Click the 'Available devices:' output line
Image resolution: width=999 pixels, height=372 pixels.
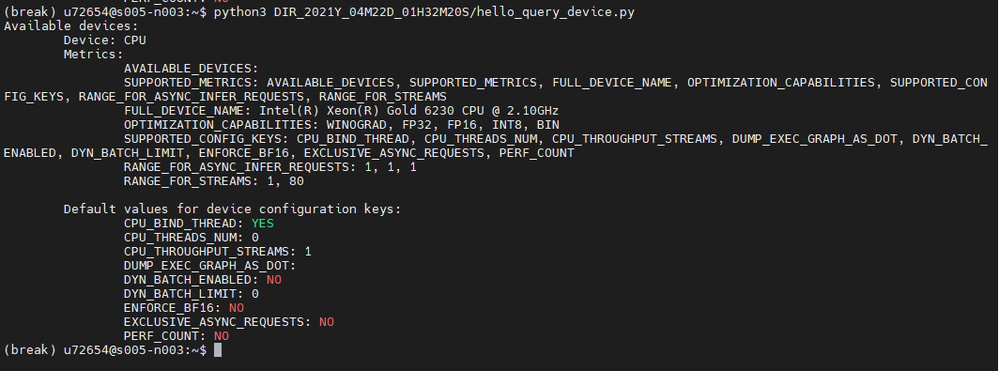[x=71, y=26]
